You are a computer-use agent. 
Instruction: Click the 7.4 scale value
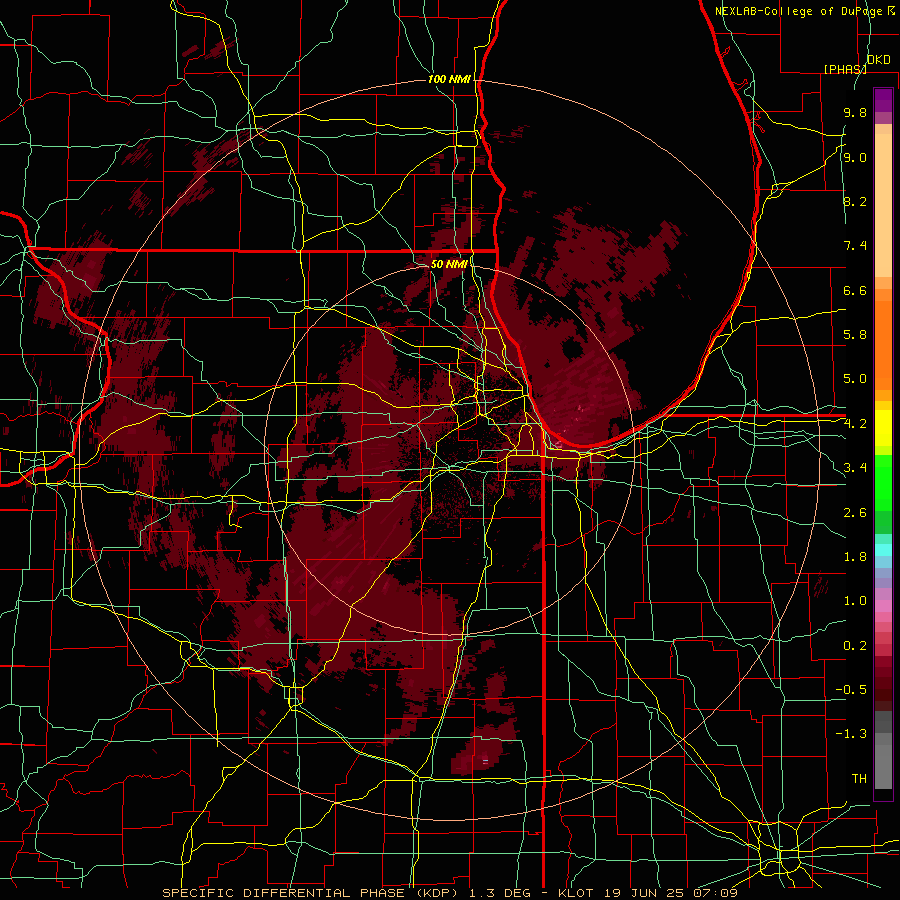[x=855, y=246]
